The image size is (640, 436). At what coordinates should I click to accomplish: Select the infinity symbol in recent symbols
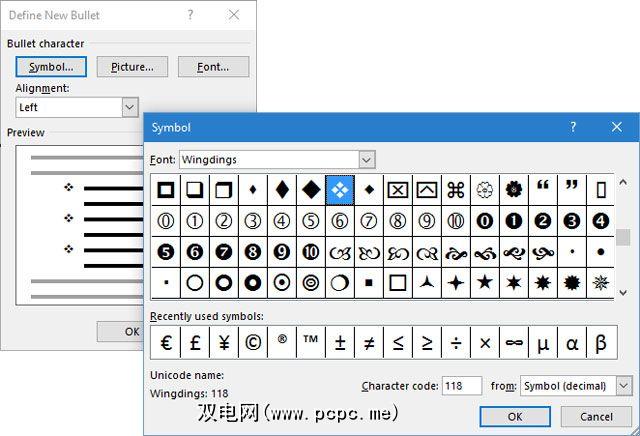coord(514,342)
